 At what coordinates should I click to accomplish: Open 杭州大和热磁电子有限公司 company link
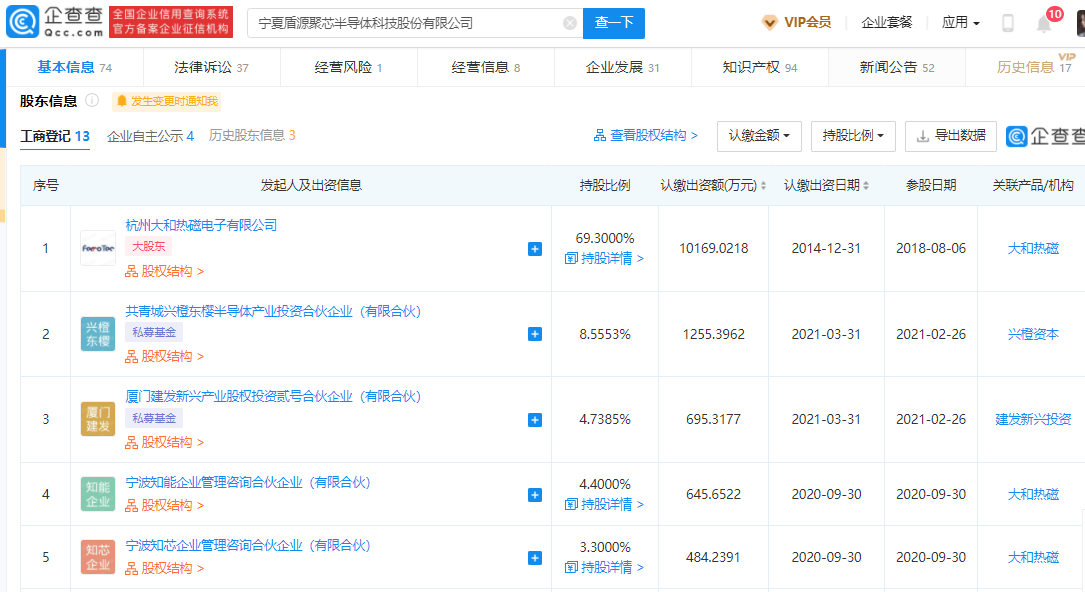tap(201, 225)
